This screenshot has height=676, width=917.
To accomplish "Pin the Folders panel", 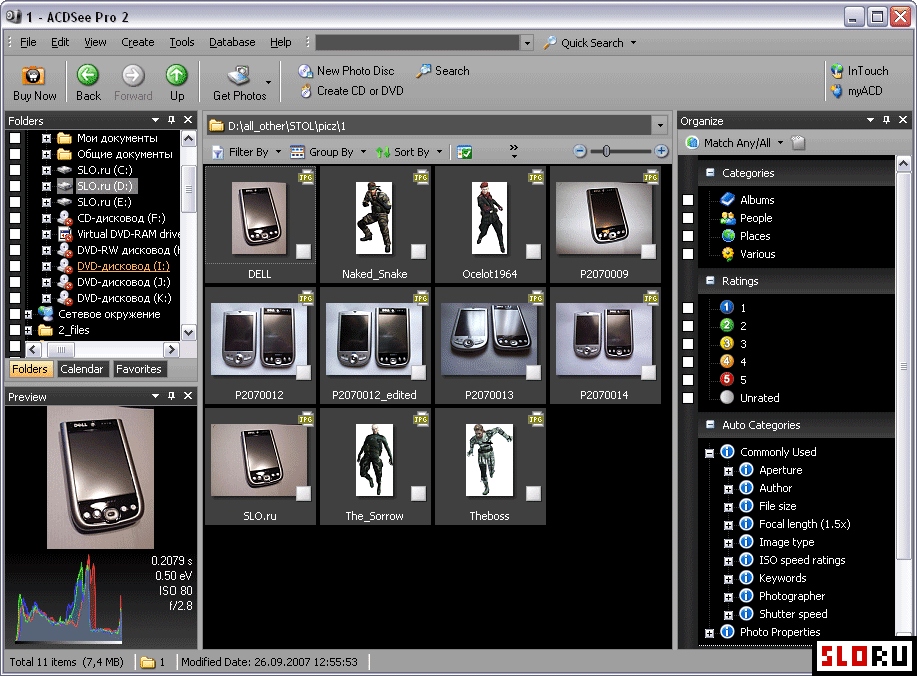I will click(171, 120).
